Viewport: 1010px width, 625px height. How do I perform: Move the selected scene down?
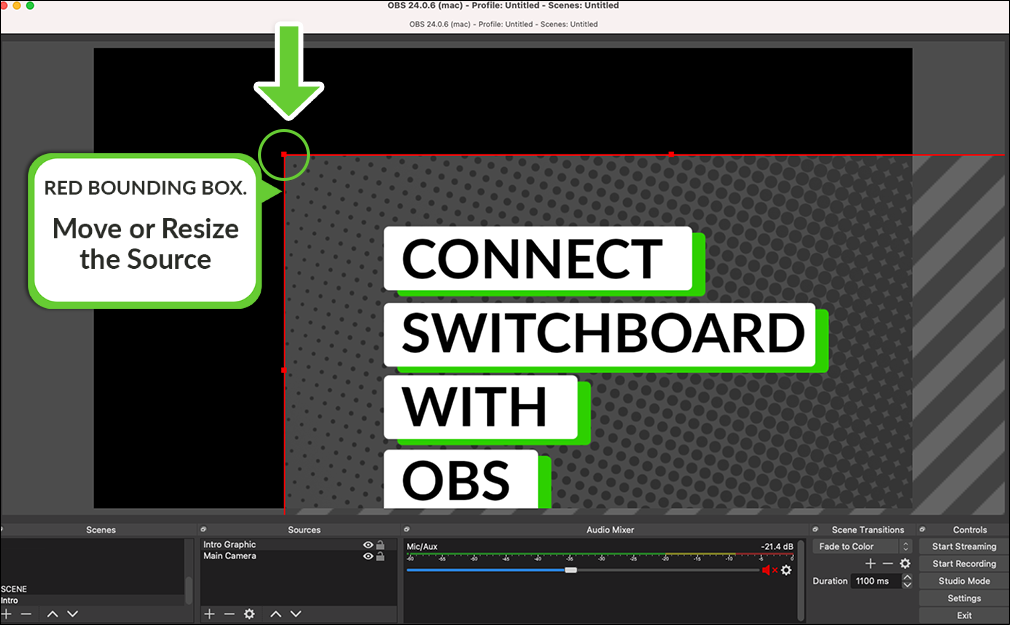tap(73, 614)
